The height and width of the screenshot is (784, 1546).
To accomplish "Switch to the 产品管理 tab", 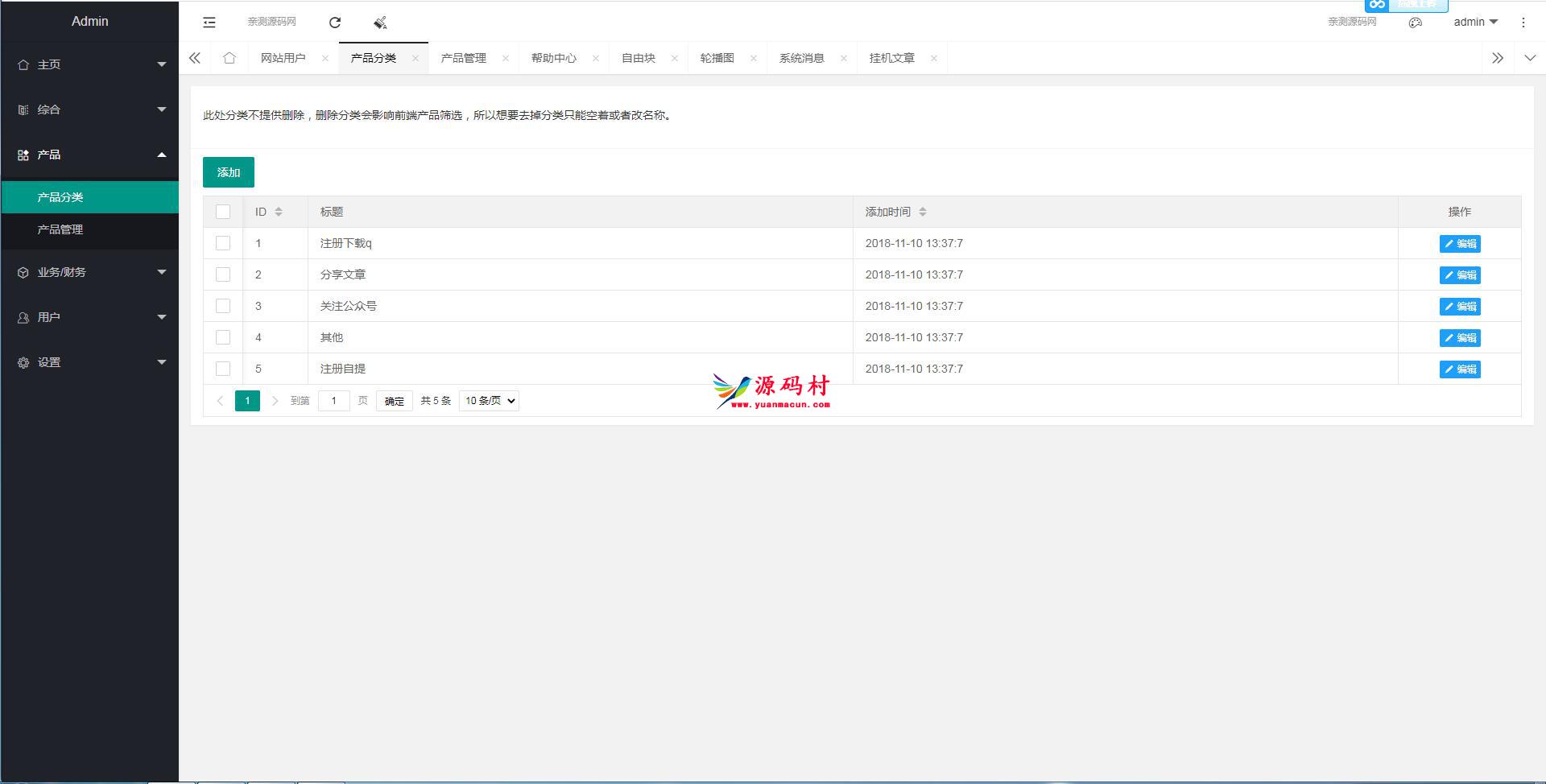I will 464,58.
